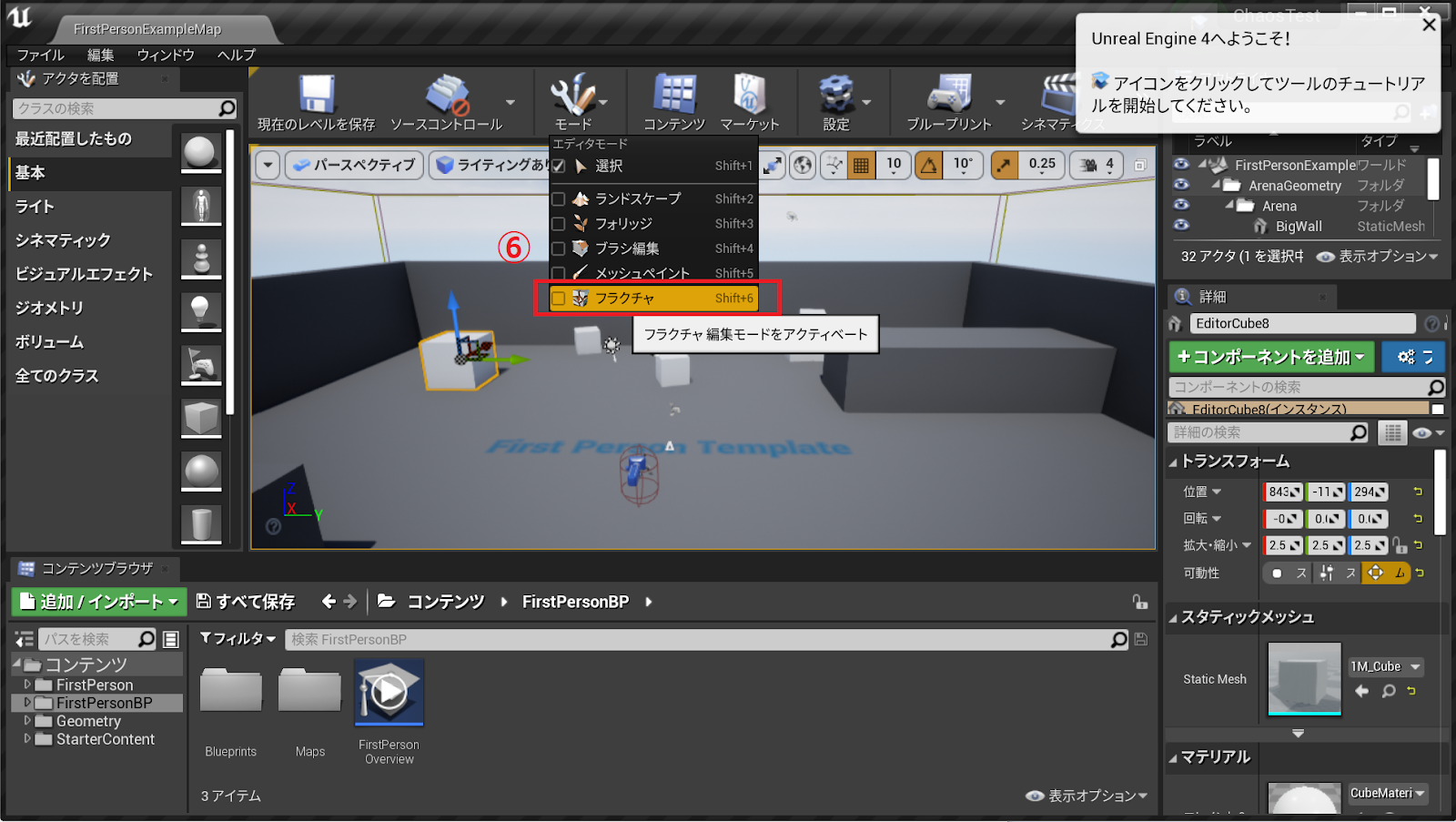
Task: Choose Mesh Paint mode from the menu
Action: 653,273
